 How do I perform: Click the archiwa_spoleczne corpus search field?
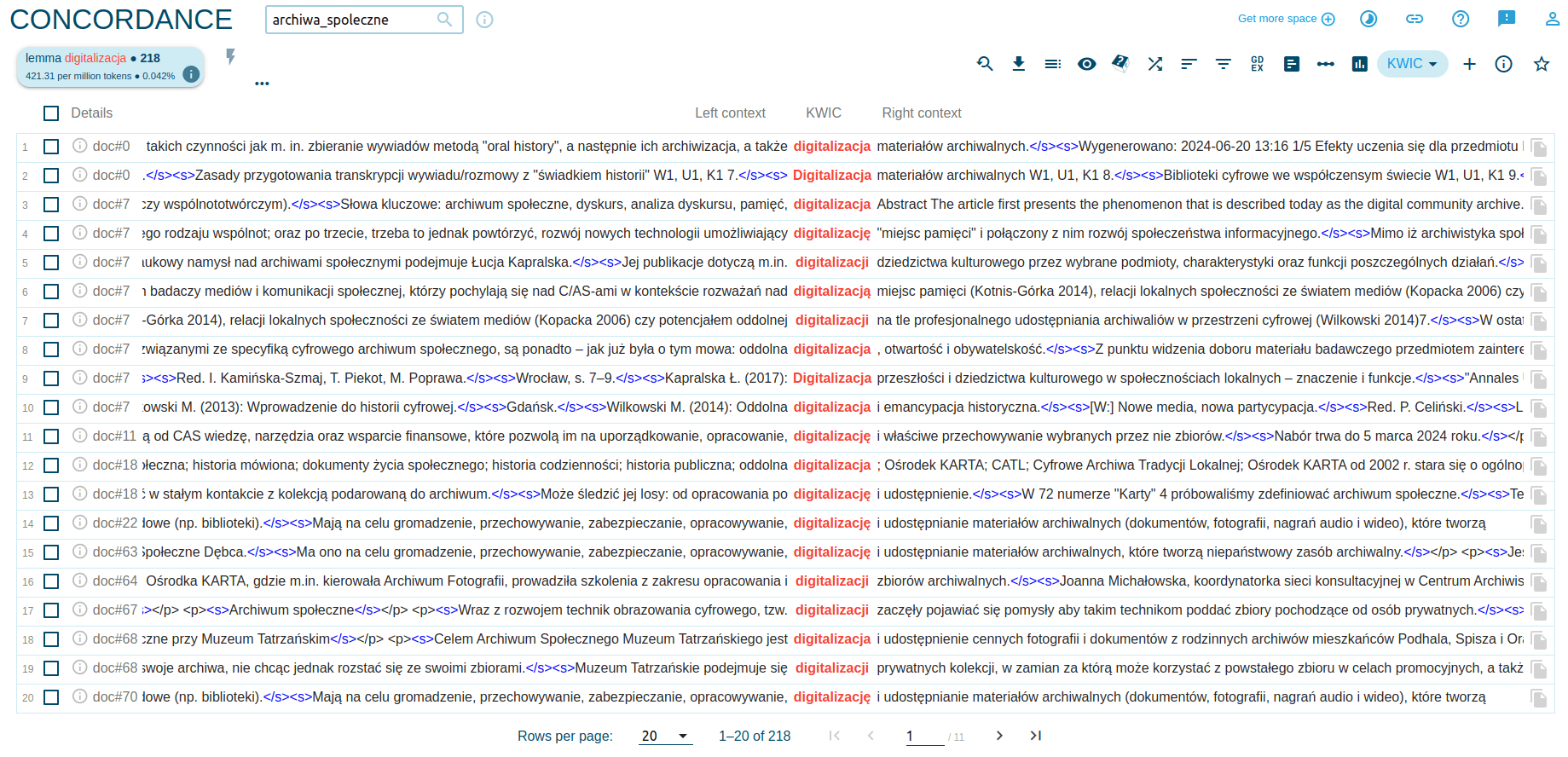click(364, 20)
